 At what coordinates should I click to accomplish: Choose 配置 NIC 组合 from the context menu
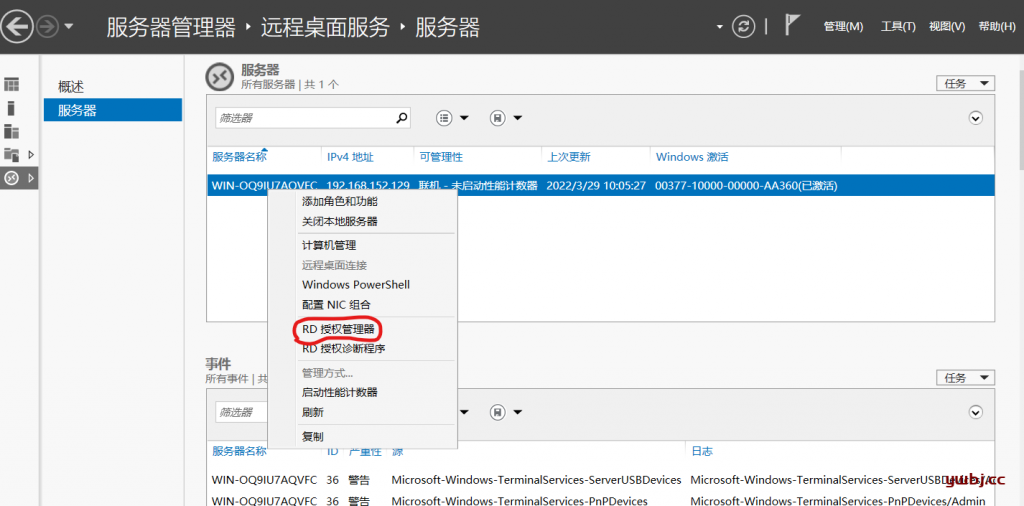(336, 304)
